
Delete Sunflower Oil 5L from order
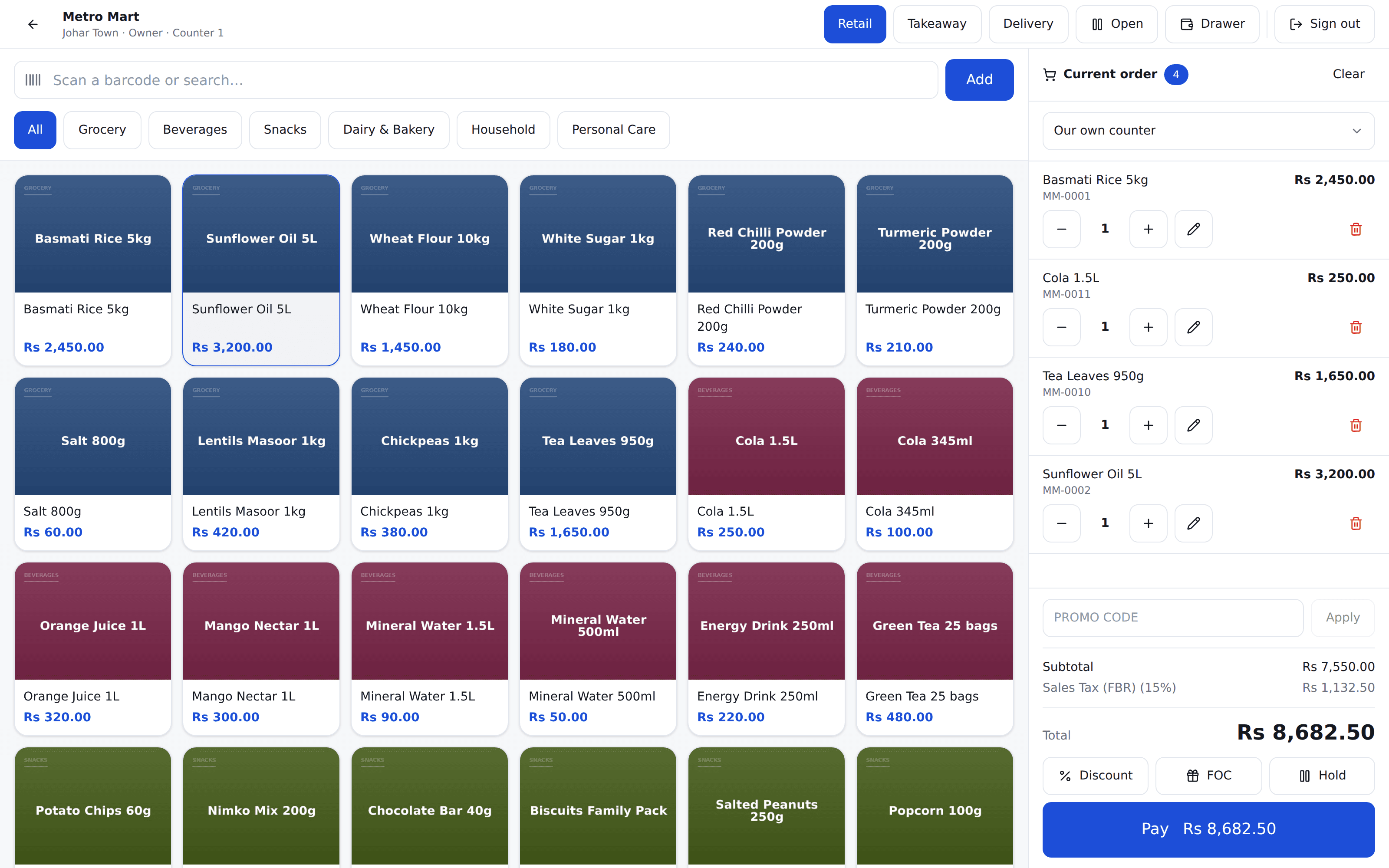pyautogui.click(x=1356, y=523)
